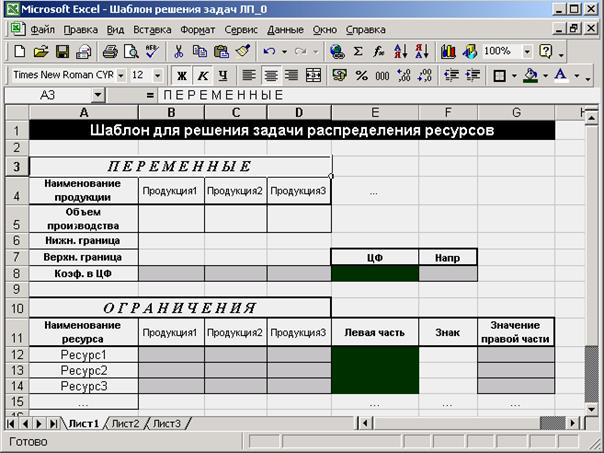Open a file with the Open folder icon

click(41, 51)
